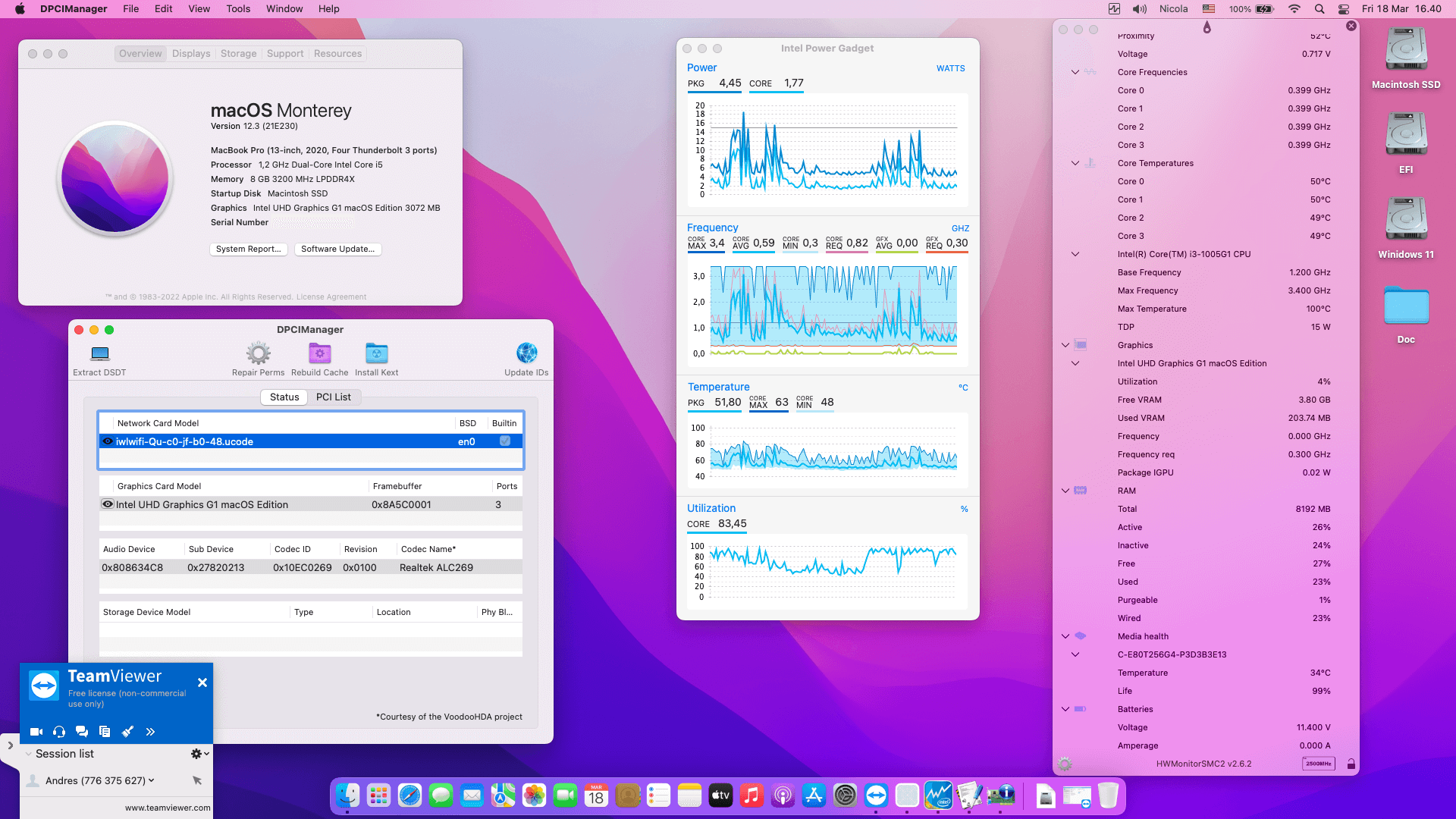Click the Repair Perms gear icon

tap(259, 353)
